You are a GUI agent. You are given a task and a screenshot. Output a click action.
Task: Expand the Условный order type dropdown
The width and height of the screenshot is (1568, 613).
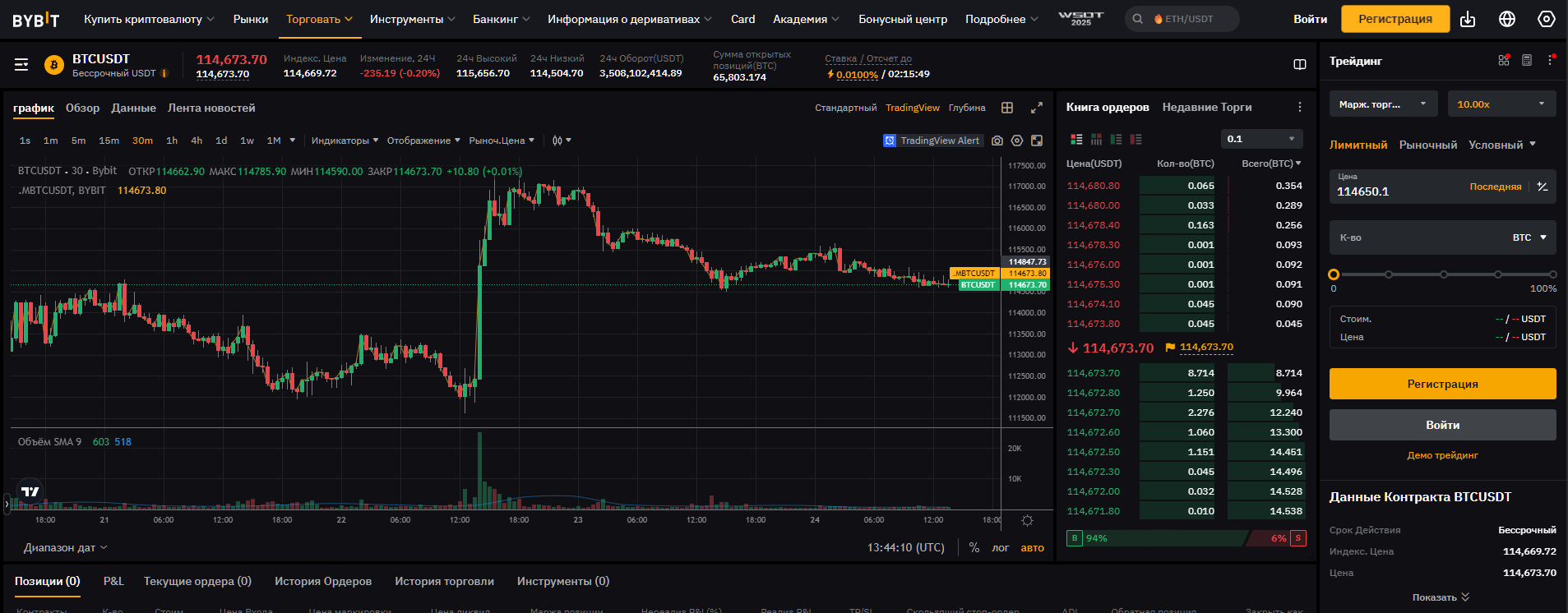[x=1502, y=145]
